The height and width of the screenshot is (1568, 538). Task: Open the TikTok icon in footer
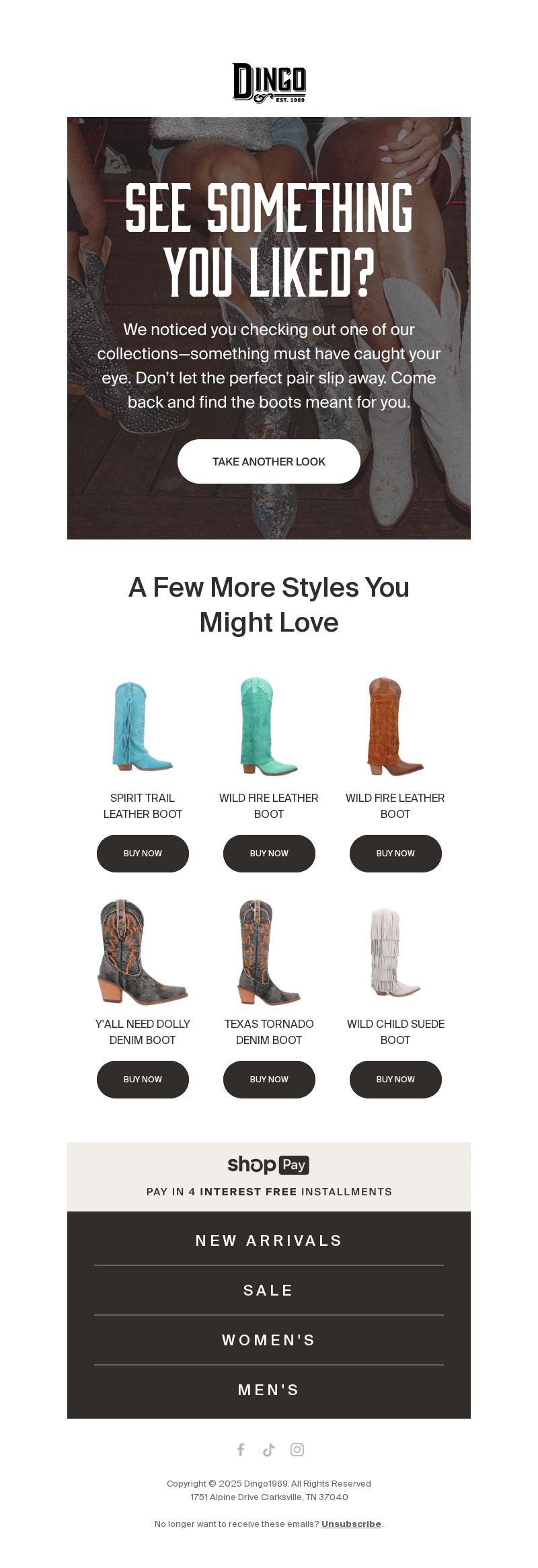click(269, 1450)
